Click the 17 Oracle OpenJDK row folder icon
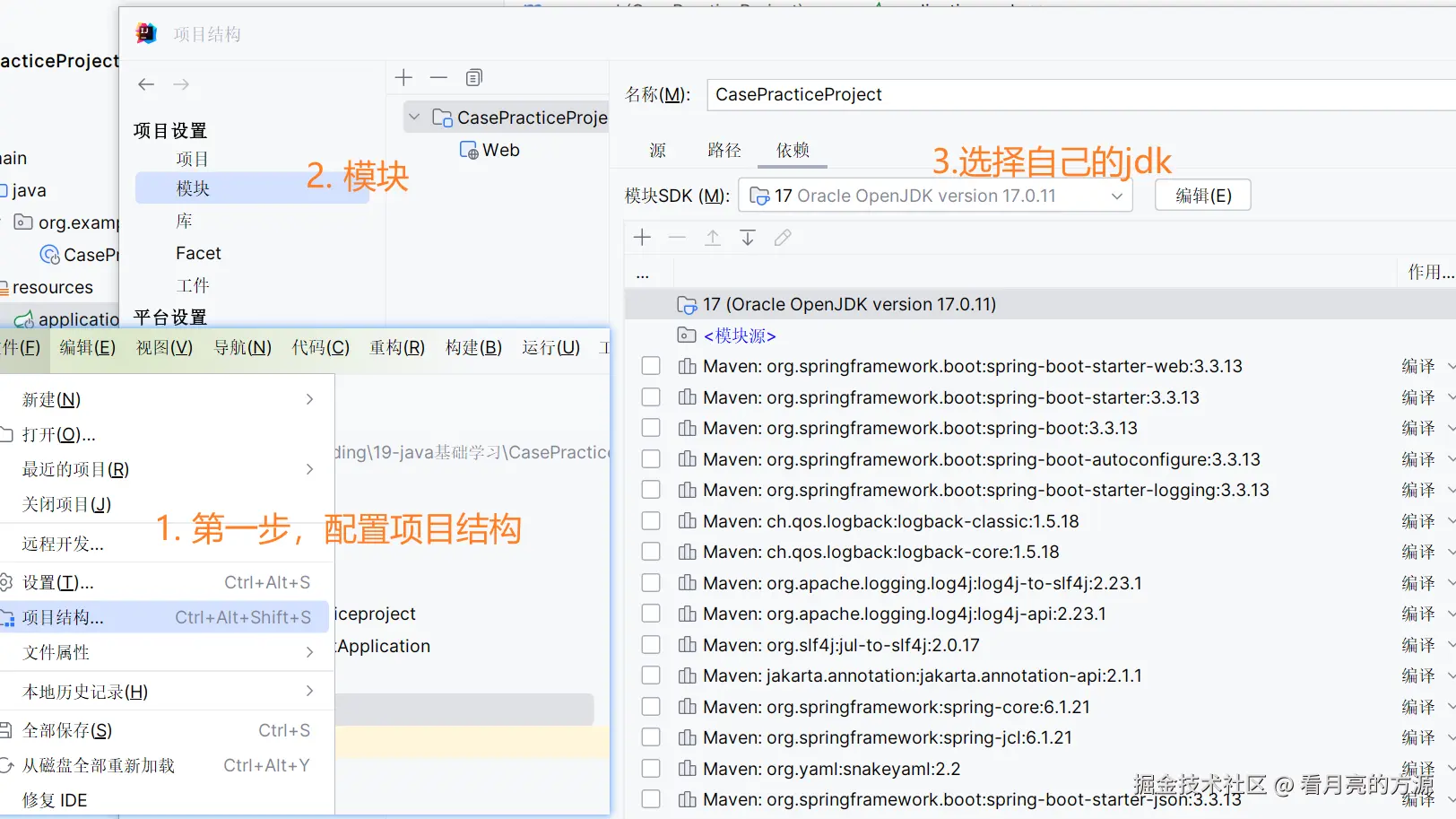Image resolution: width=1456 pixels, height=819 pixels. click(687, 305)
